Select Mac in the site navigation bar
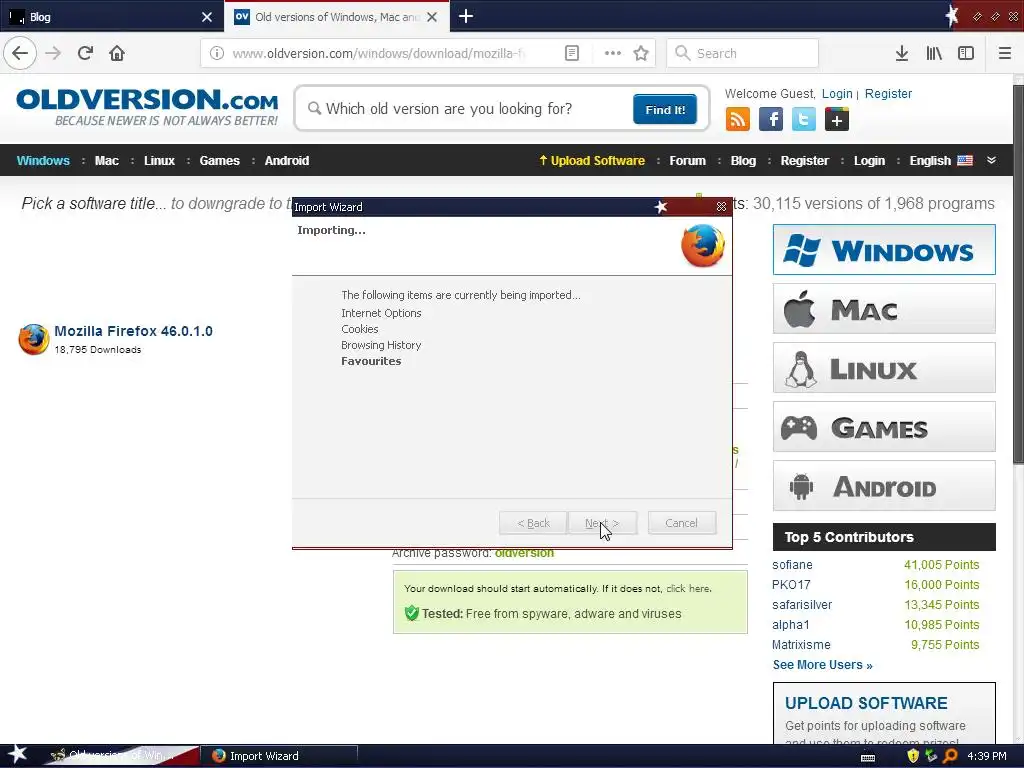 (x=106, y=161)
